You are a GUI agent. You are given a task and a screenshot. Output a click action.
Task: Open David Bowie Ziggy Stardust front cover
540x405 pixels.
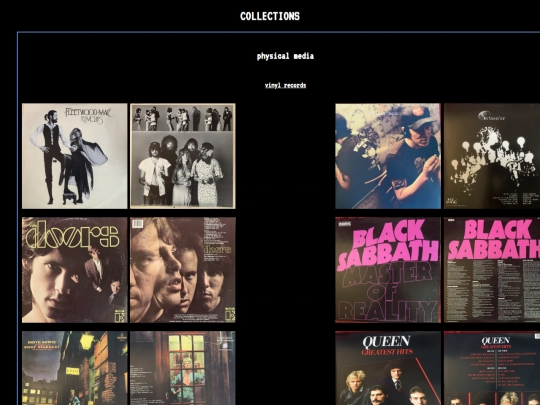tap(75, 368)
